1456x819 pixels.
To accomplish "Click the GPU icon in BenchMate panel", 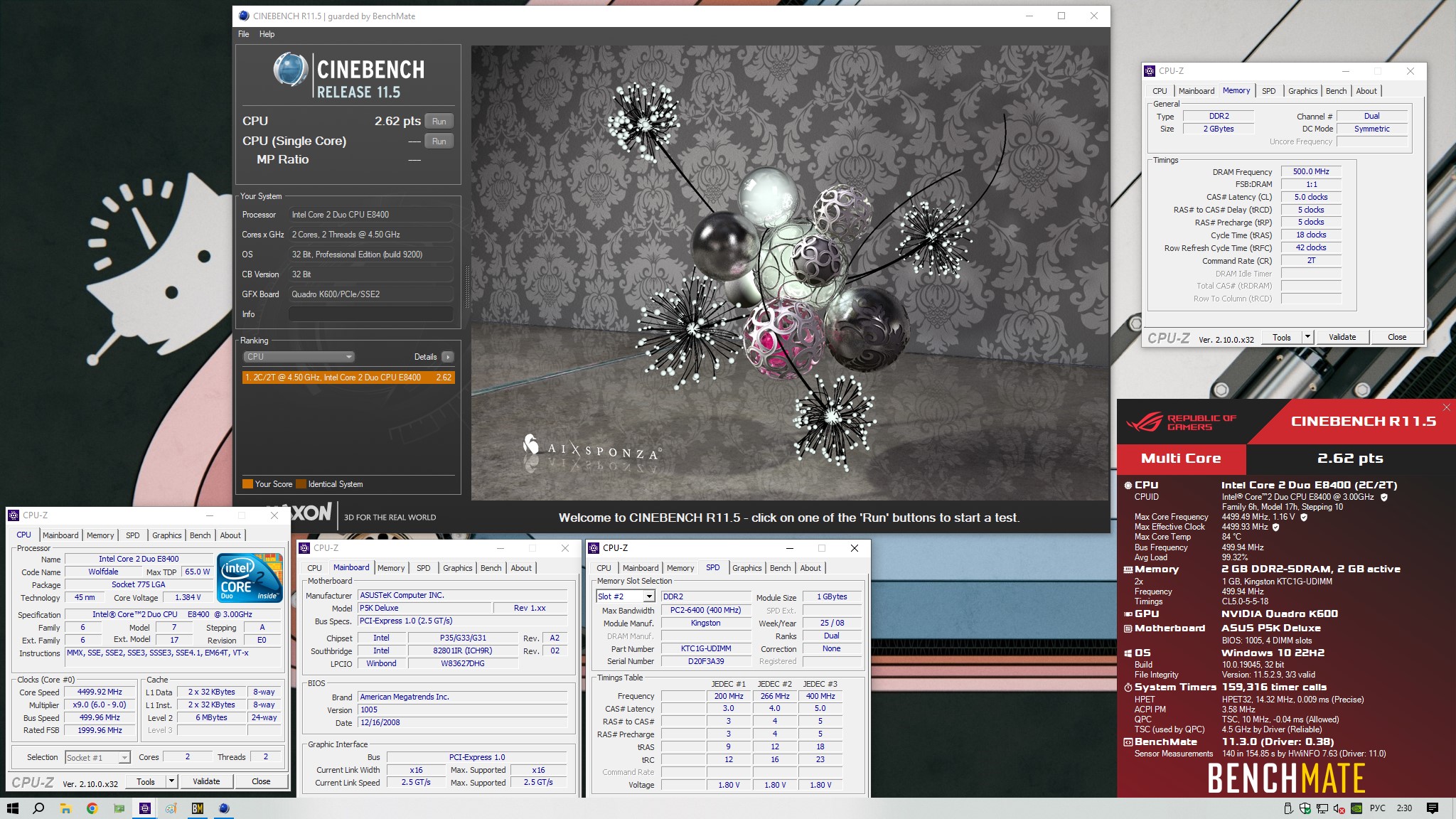I will pyautogui.click(x=1128, y=614).
